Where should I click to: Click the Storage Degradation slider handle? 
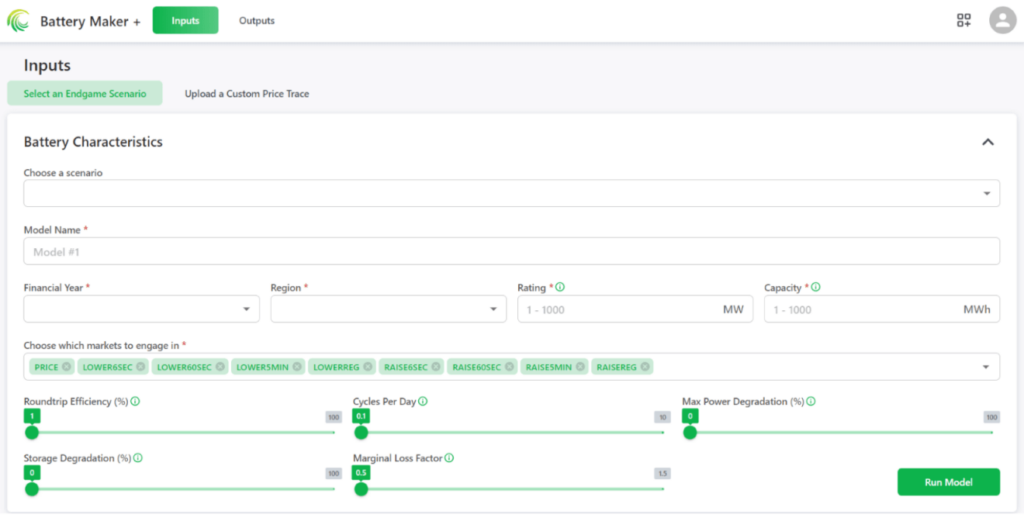pos(32,489)
